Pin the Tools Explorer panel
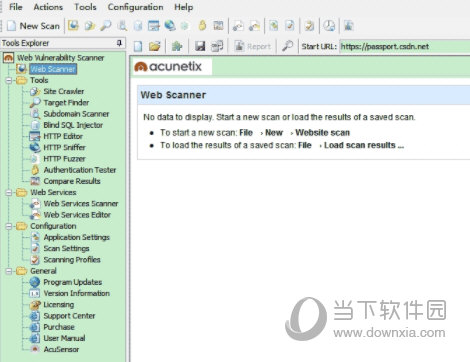 119,43
